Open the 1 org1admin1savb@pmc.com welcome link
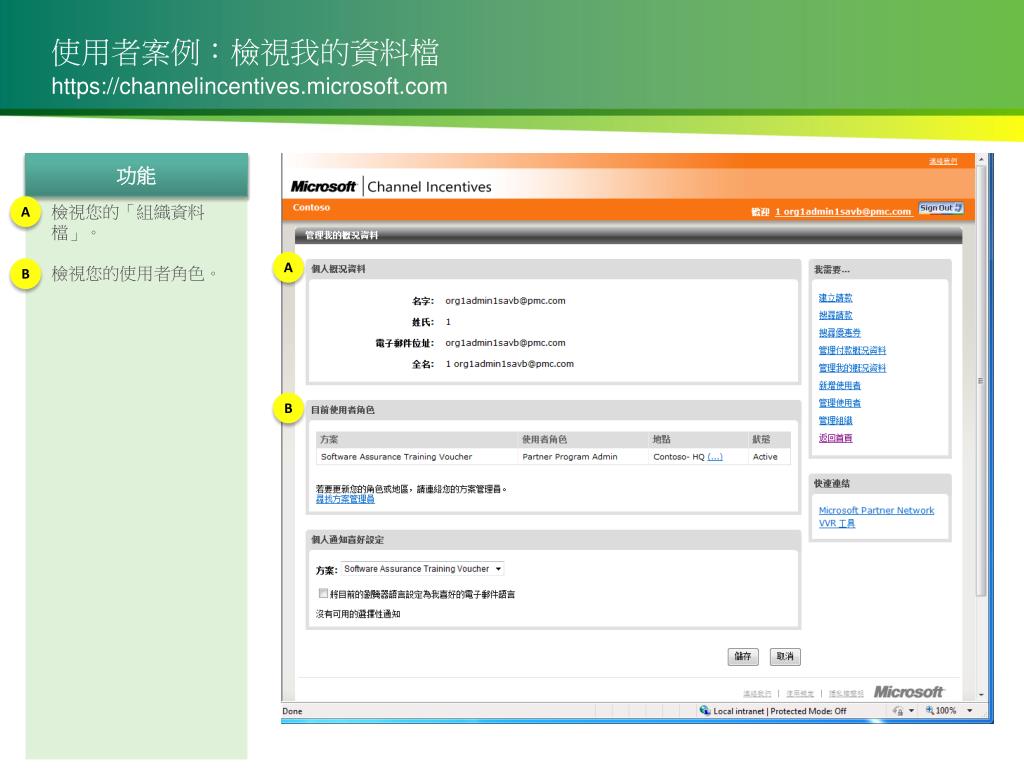The image size is (1024, 768). (842, 212)
